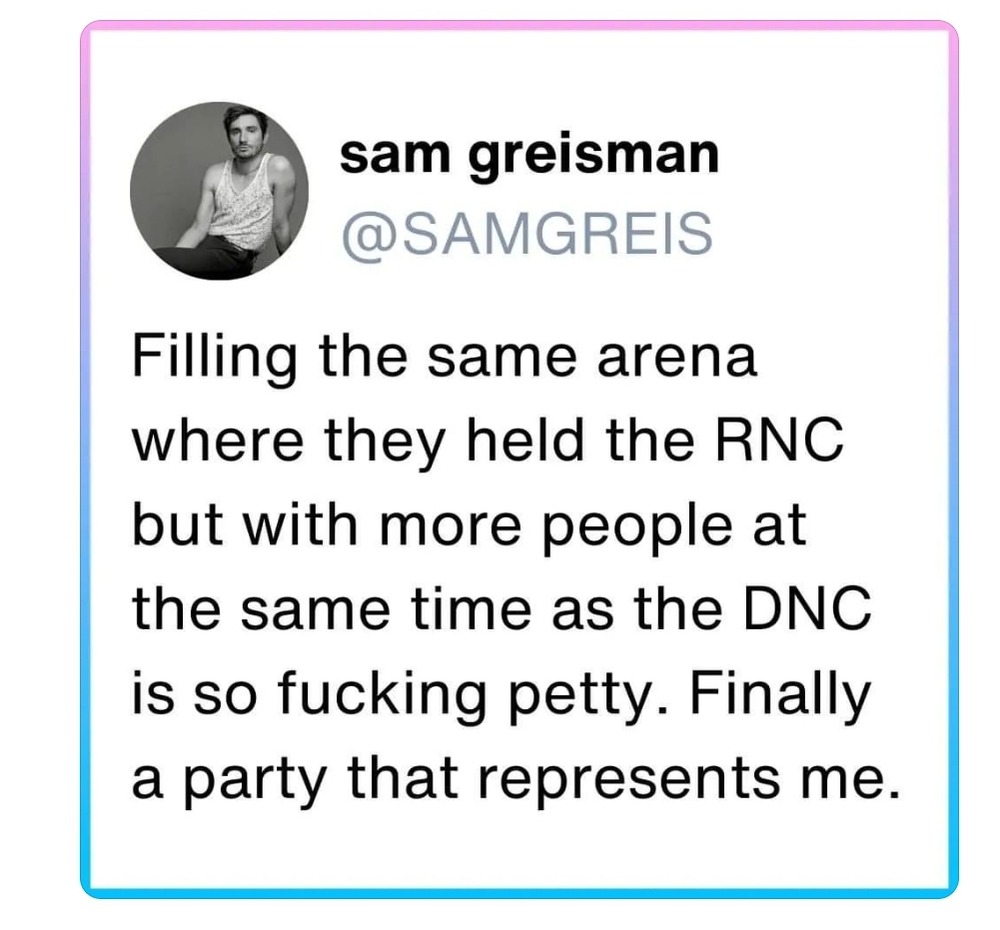Image resolution: width=1000 pixels, height=930 pixels.
Task: Open sam greisman's circular profile photo
Action: click(x=219, y=191)
